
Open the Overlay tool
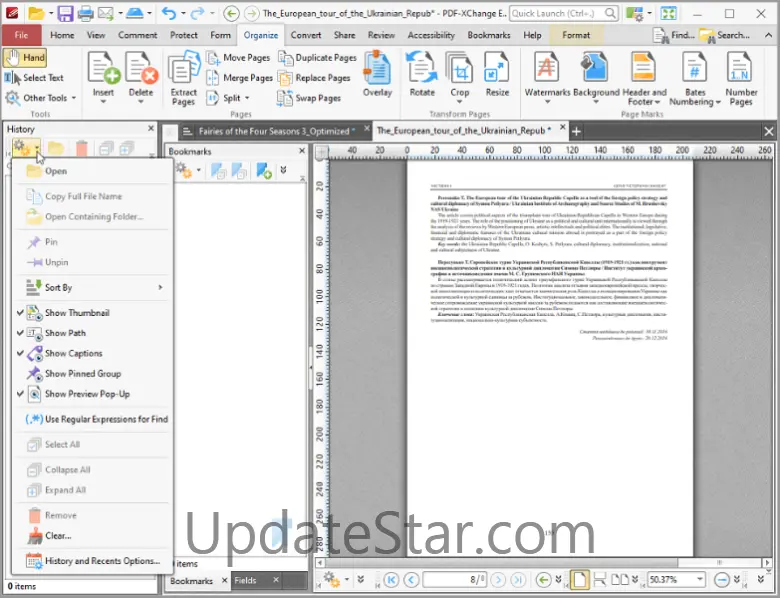378,74
